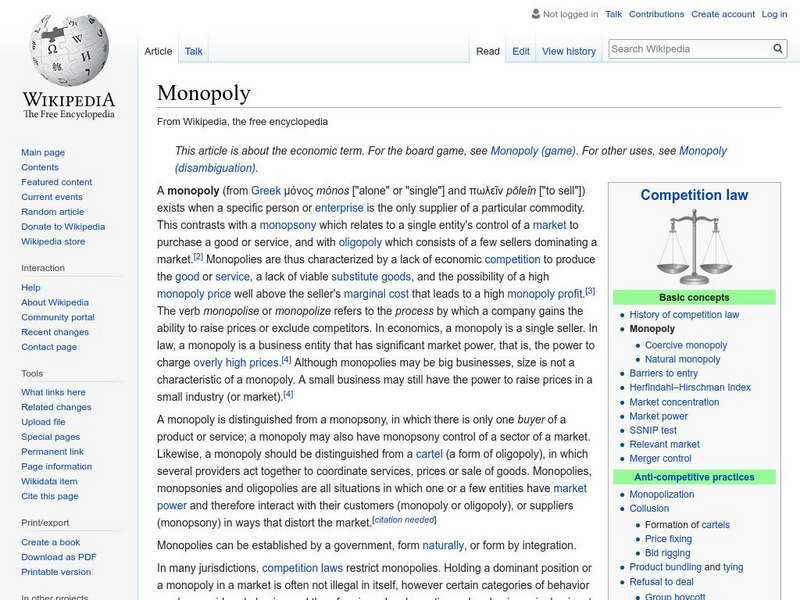This screenshot has height=600, width=800.
Task: Open the Edit tab
Action: coord(521,51)
